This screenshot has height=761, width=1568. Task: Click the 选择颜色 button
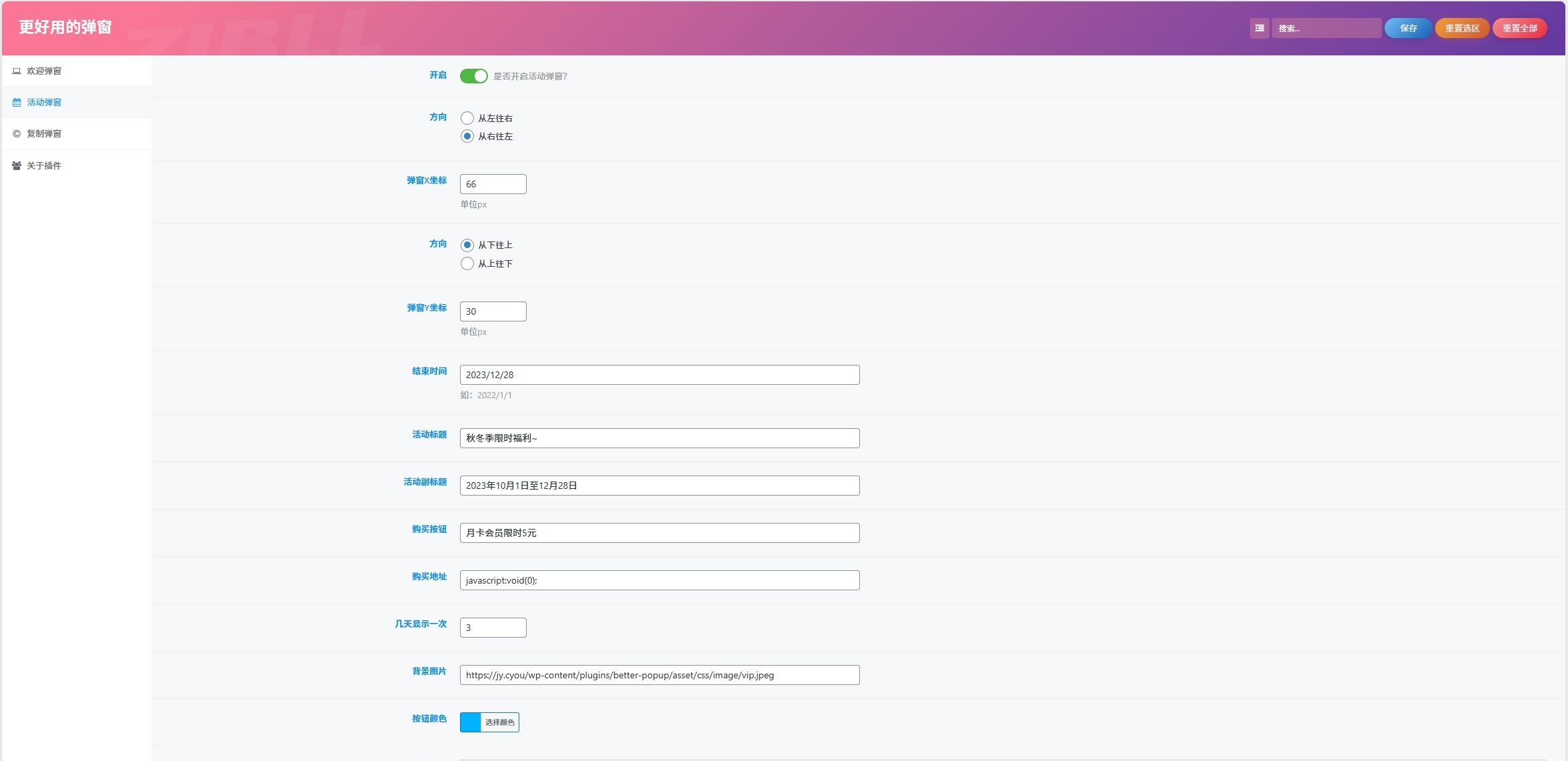click(x=500, y=722)
